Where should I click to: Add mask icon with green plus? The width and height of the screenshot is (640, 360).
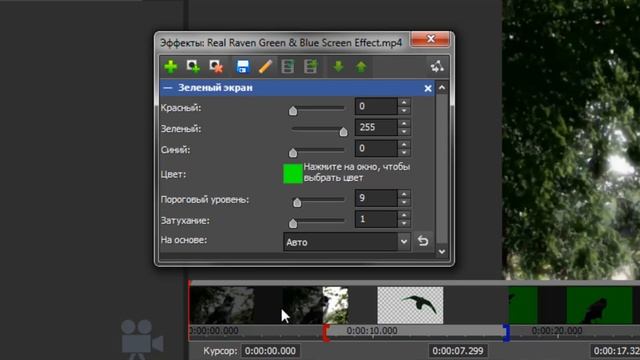coord(193,67)
